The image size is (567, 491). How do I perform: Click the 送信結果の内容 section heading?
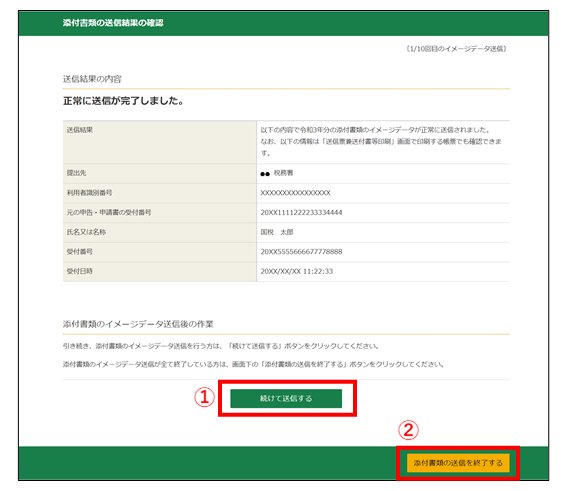coord(92,79)
